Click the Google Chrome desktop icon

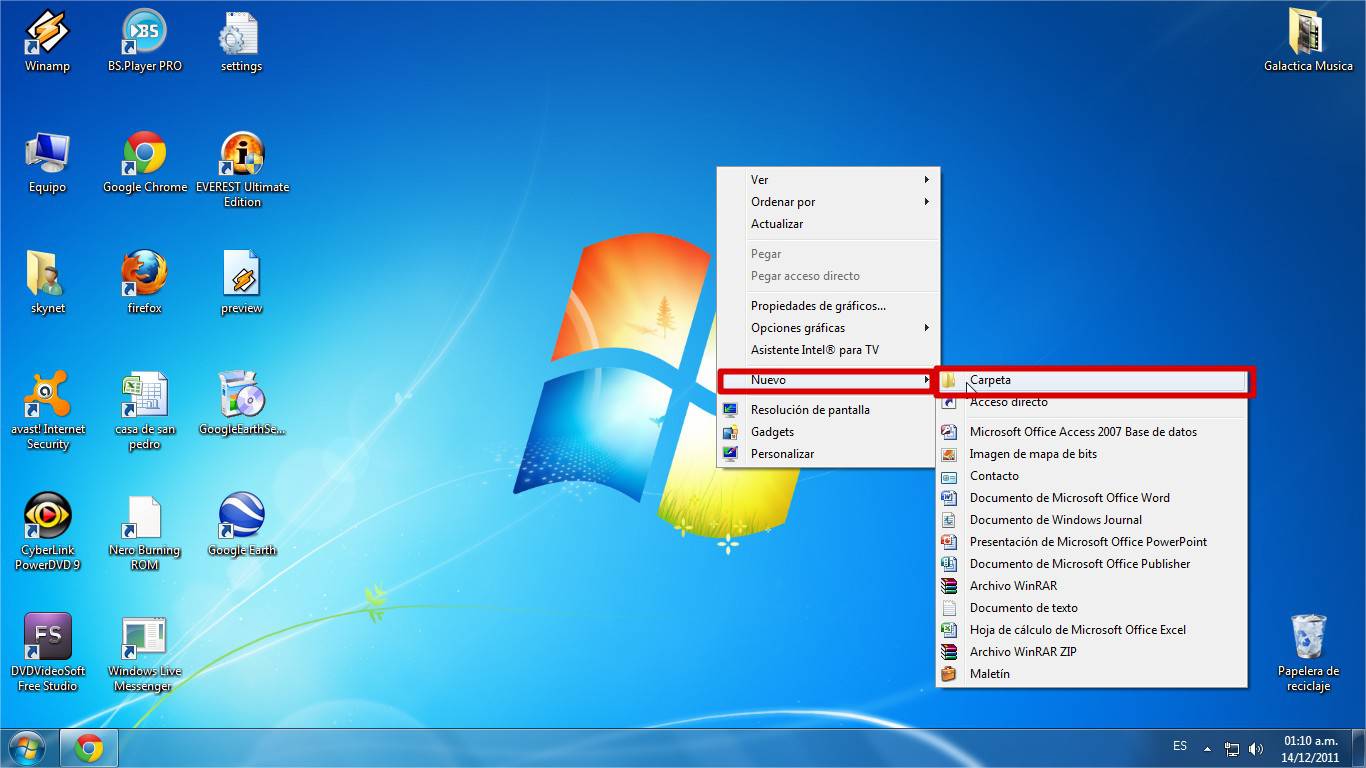144,154
